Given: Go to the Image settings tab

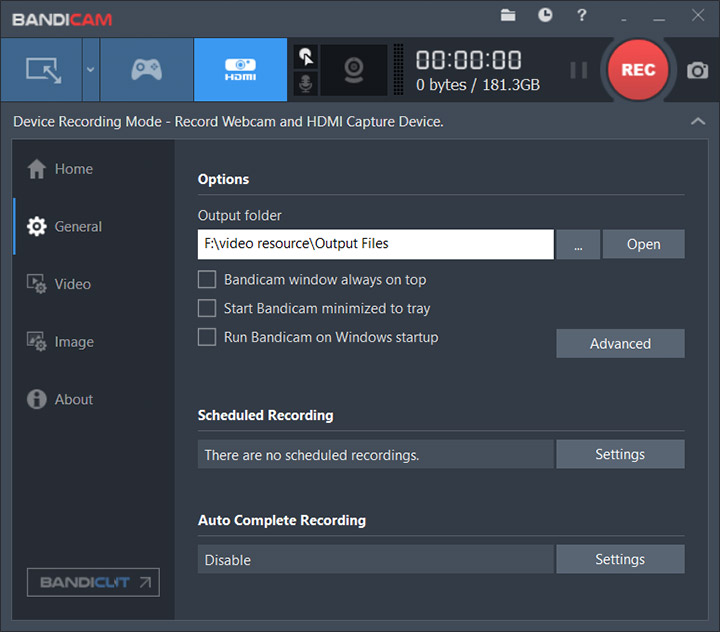Looking at the screenshot, I should pyautogui.click(x=73, y=342).
